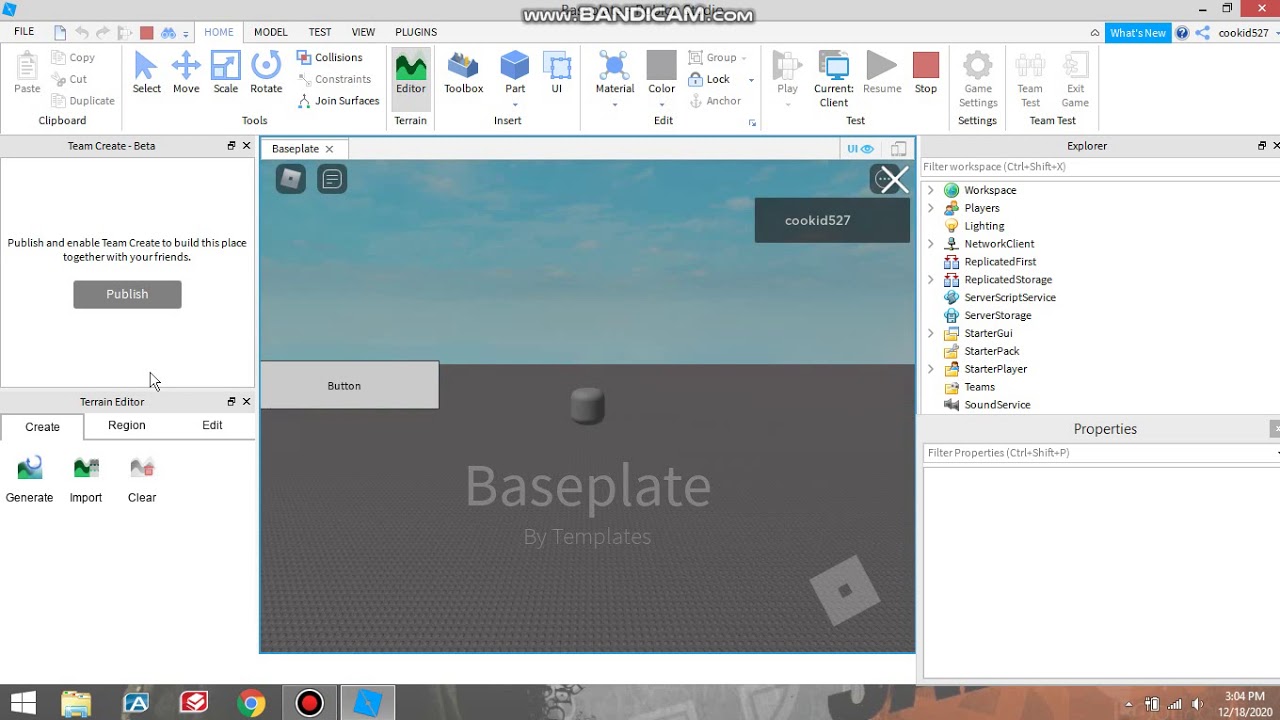Screen dimensions: 1280x720
Task: Switch to the VIEW ribbon tab
Action: pos(363,32)
